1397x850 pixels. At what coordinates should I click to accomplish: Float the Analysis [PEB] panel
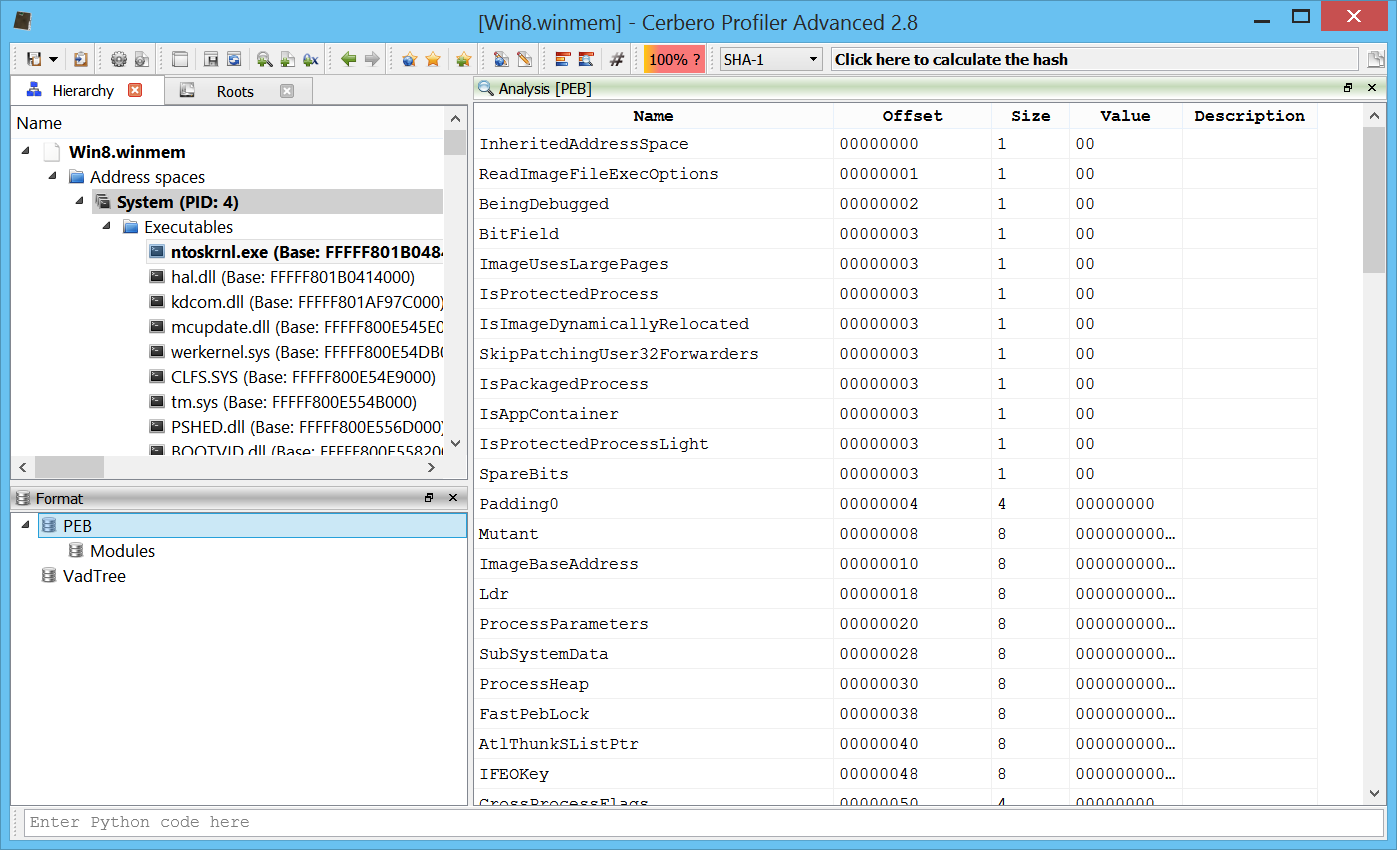tap(1348, 88)
